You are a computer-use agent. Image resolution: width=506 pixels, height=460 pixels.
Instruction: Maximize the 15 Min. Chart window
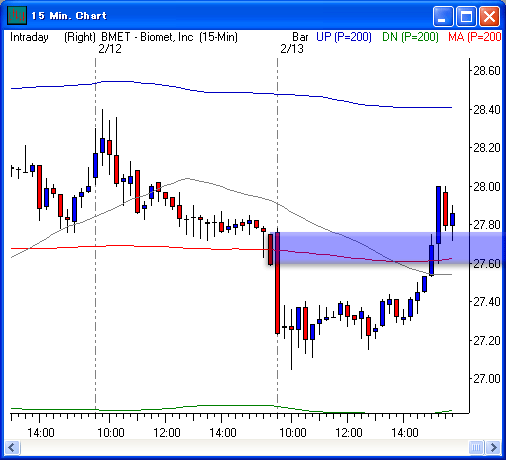pos(466,16)
